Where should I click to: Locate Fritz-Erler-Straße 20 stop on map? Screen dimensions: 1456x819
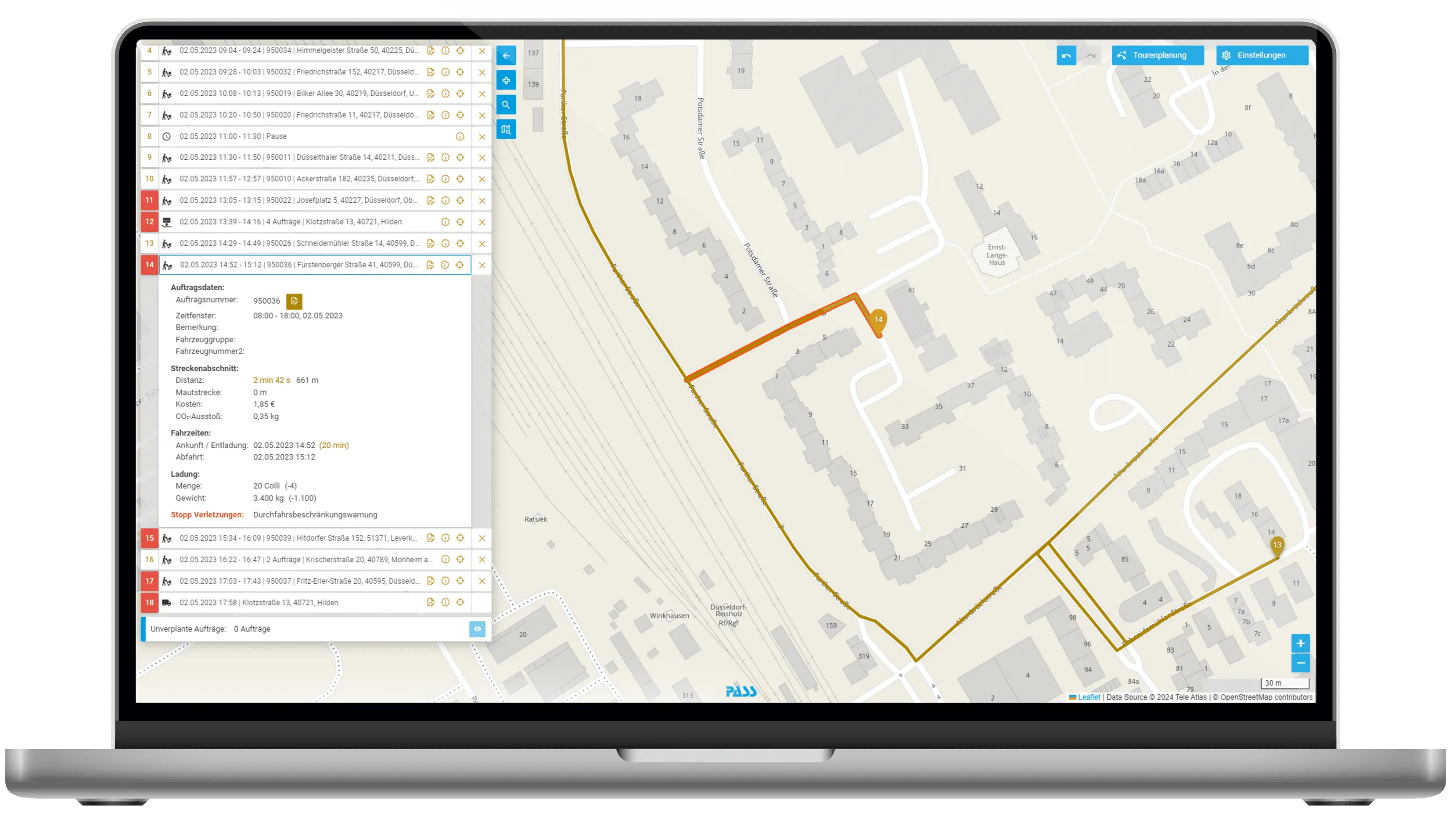point(460,581)
